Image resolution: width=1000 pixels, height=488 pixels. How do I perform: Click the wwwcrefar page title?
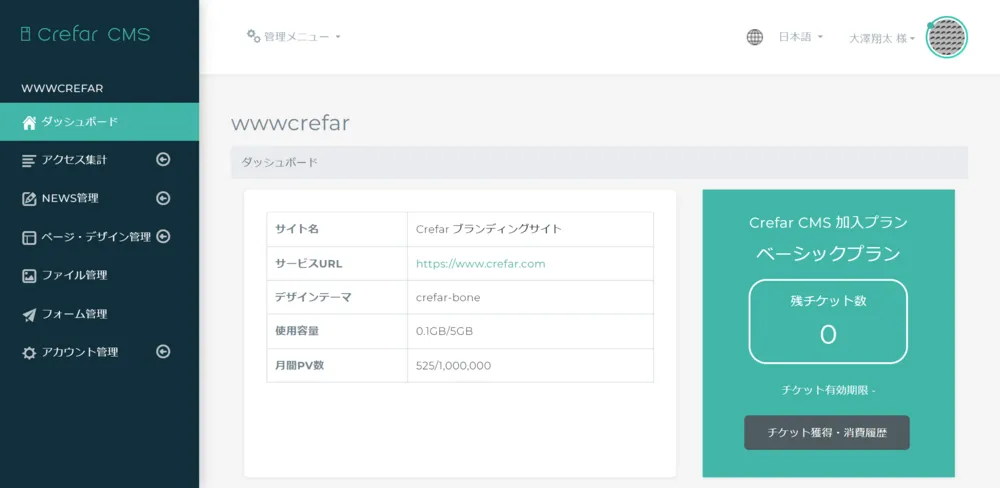(x=290, y=123)
